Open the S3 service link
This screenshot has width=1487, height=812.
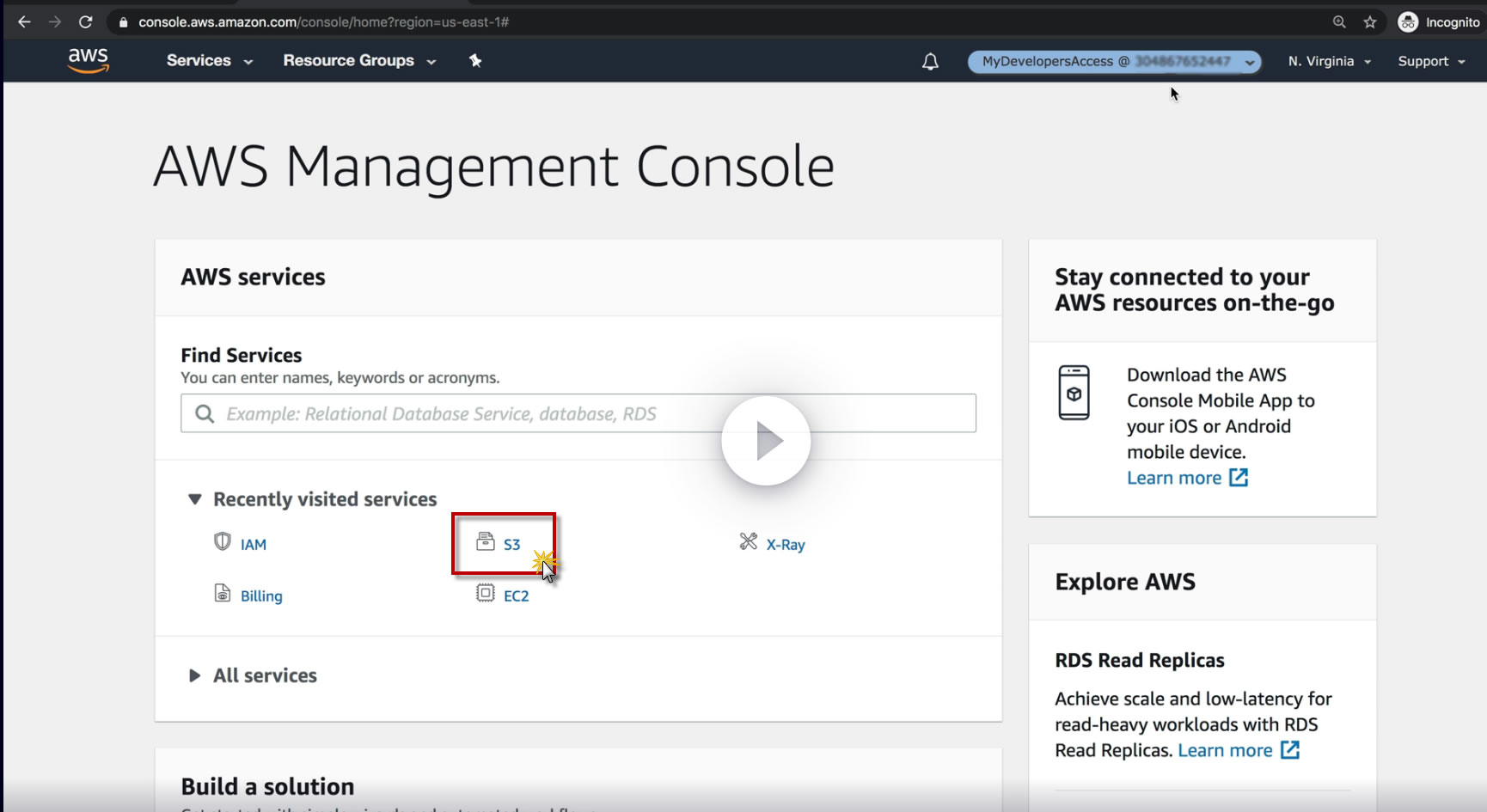click(512, 545)
